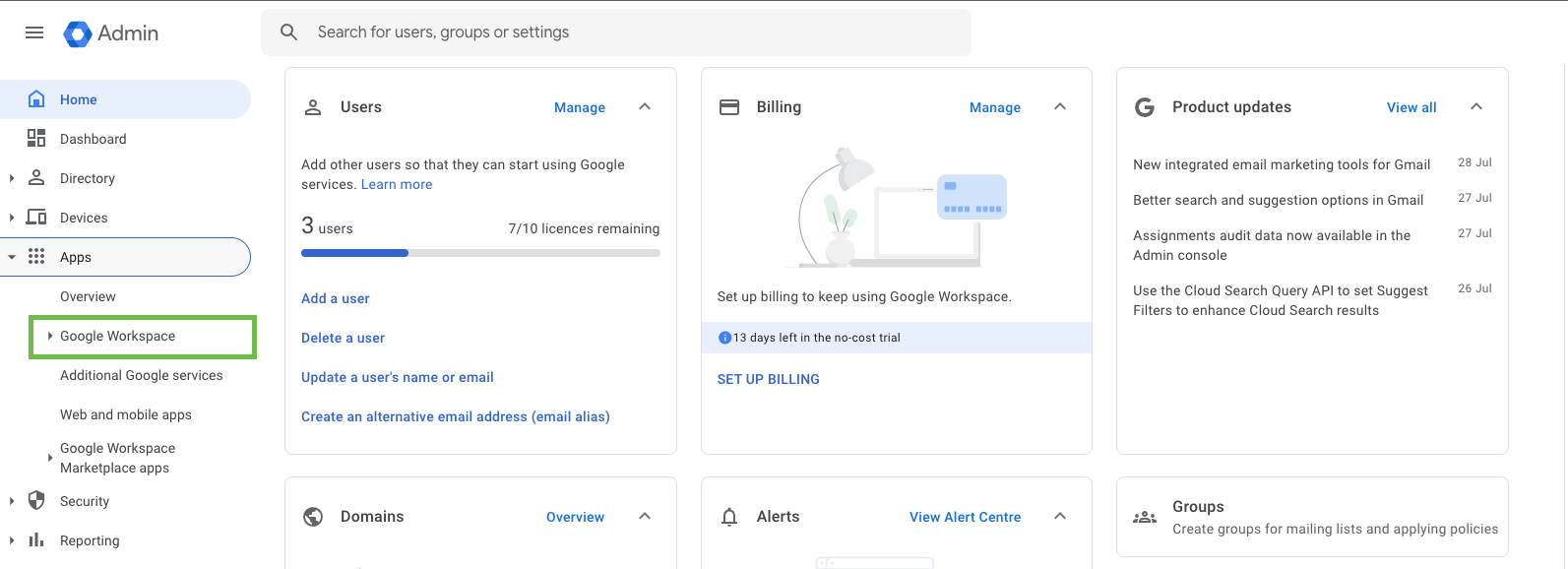Click the Devices icon in sidebar
This screenshot has height=569, width=1568.
pyautogui.click(x=36, y=218)
